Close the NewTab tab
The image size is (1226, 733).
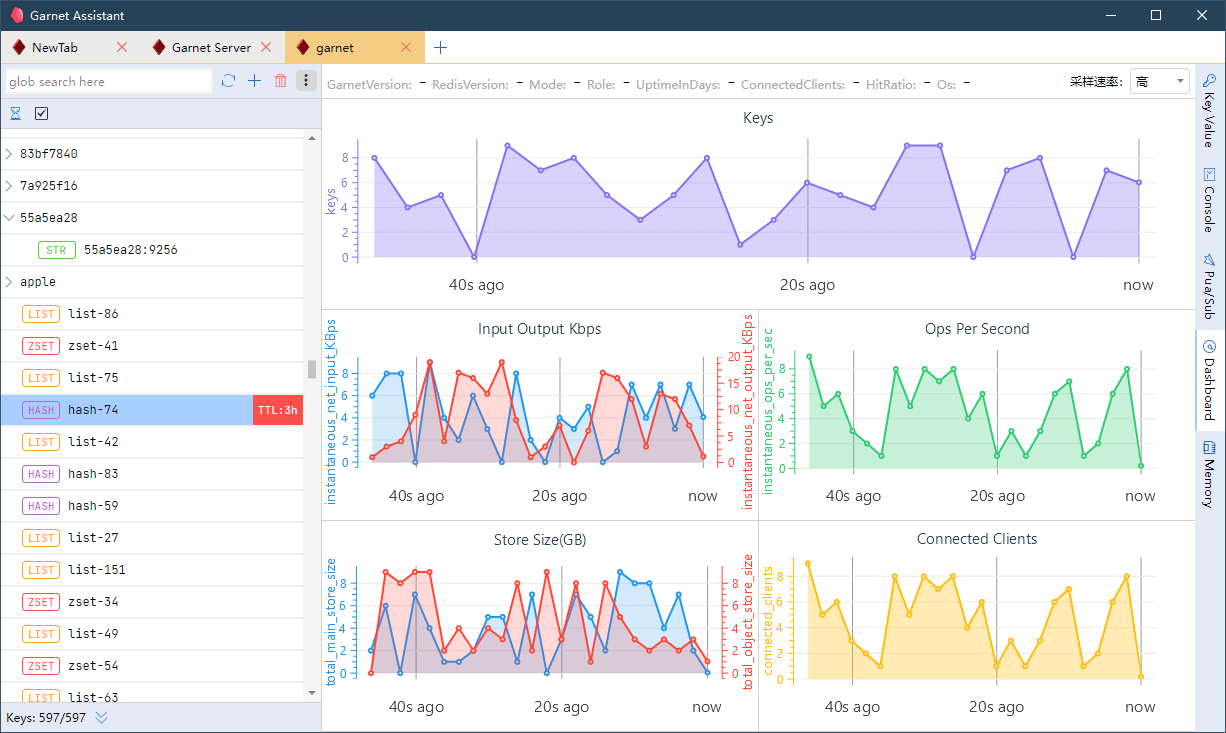[122, 47]
